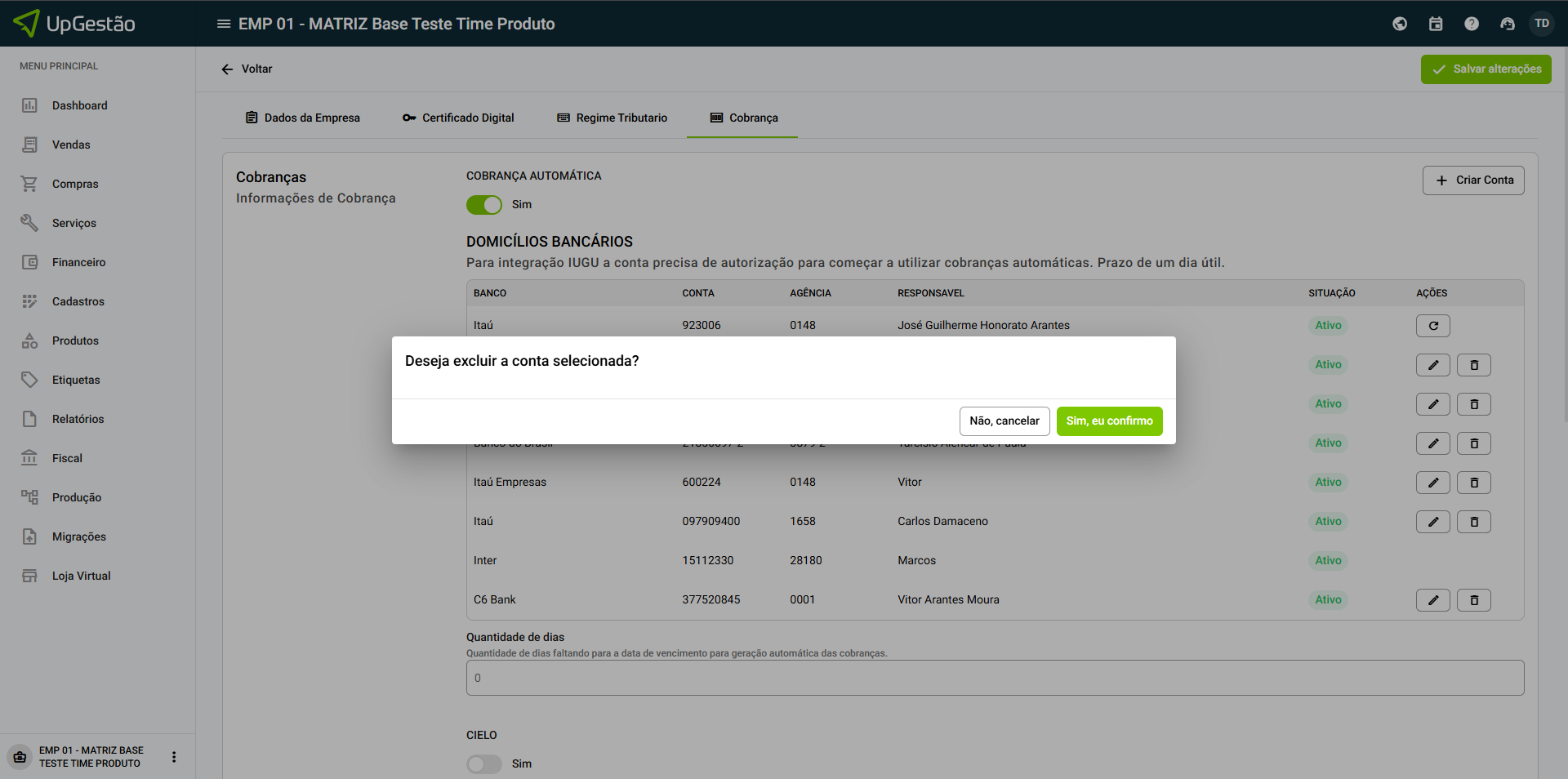Click trash icon for Carlos Damaceno account

point(1474,522)
